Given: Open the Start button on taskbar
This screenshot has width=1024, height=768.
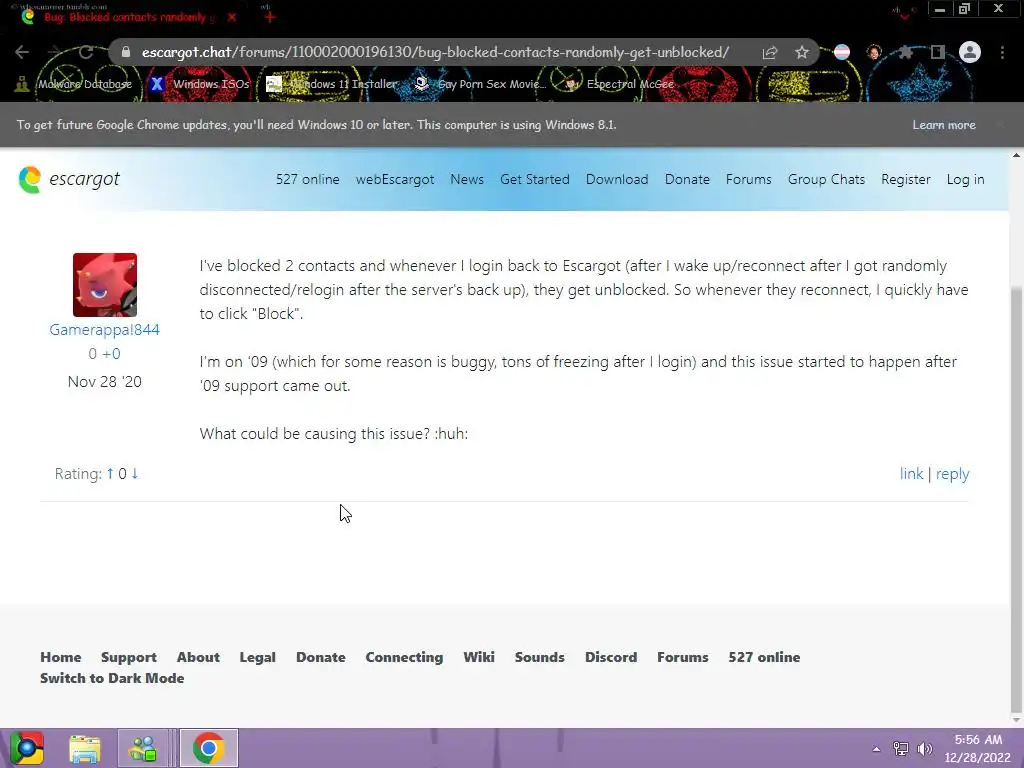Looking at the screenshot, I should pos(27,748).
